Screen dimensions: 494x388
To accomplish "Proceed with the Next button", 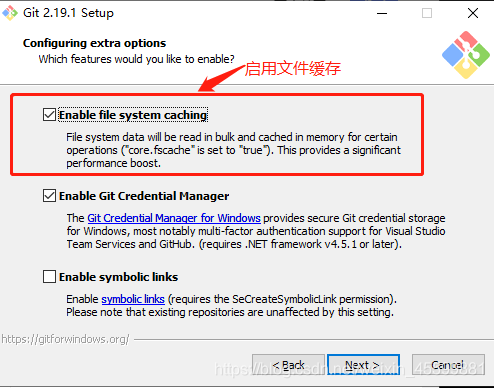I will point(363,365).
